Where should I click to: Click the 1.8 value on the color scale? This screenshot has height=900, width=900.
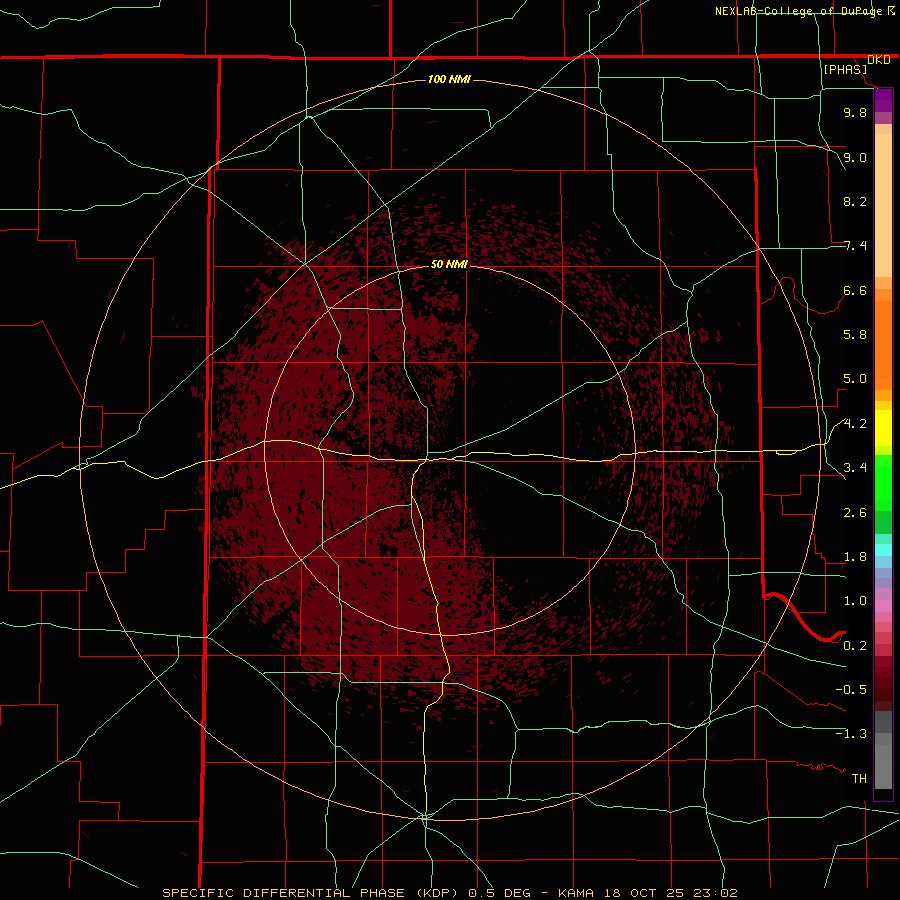[x=855, y=557]
